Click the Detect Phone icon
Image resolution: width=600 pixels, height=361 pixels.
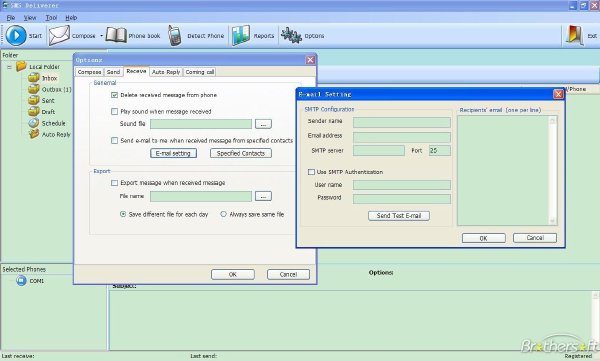(x=175, y=36)
